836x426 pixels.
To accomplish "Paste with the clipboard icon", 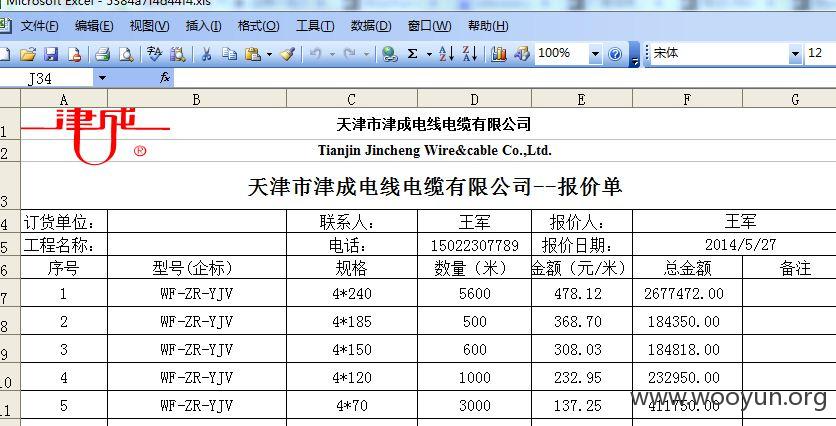I will (x=253, y=54).
